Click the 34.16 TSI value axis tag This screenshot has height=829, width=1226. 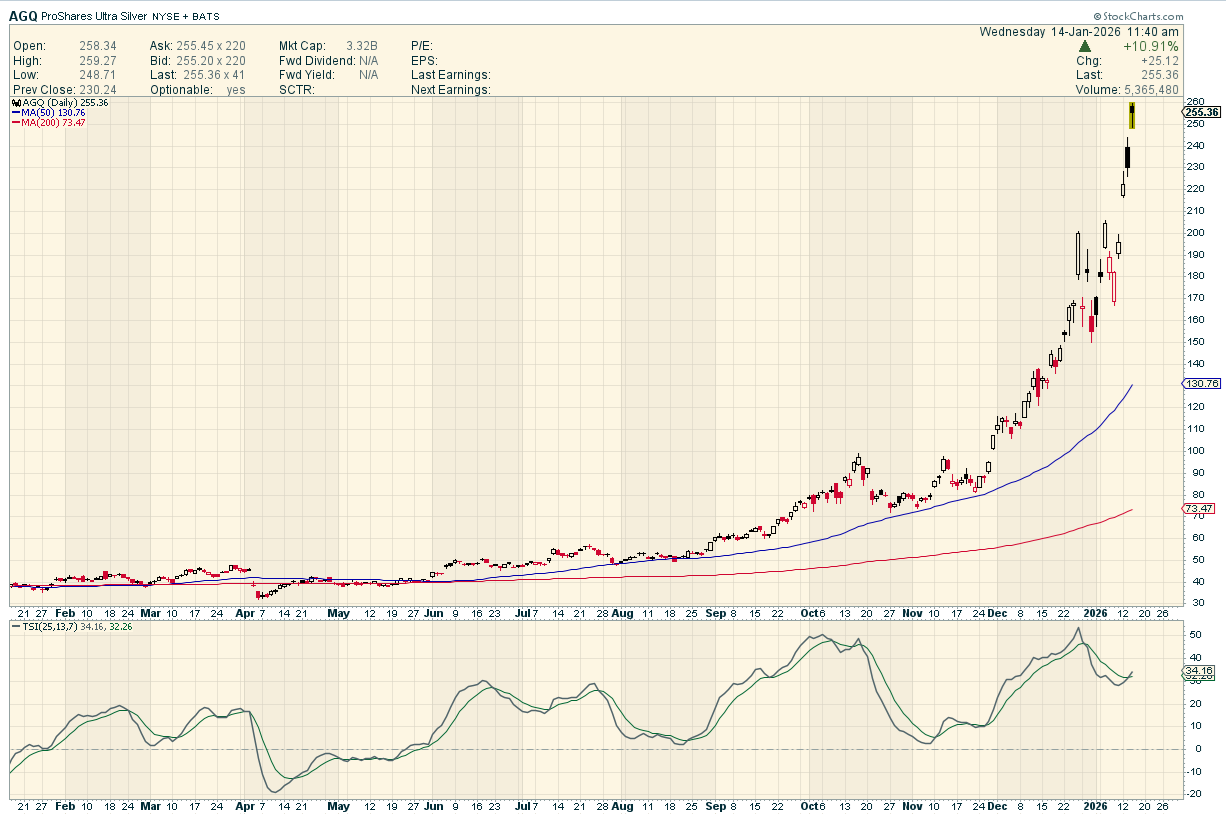(1199, 671)
